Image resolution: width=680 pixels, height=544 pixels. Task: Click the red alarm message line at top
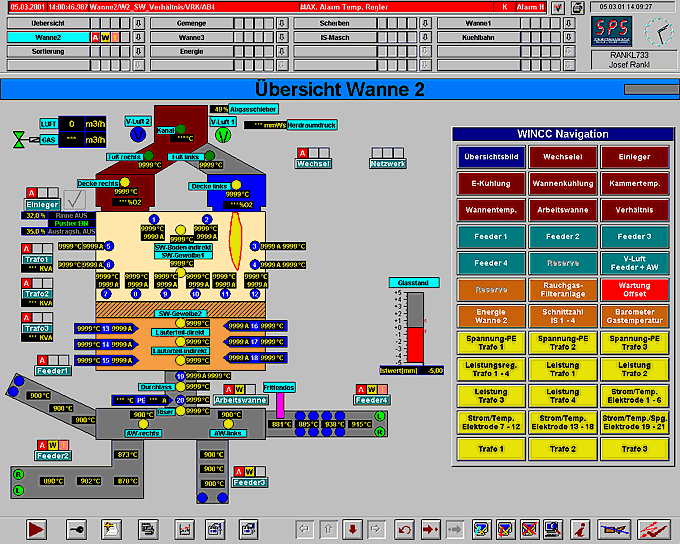(277, 7)
